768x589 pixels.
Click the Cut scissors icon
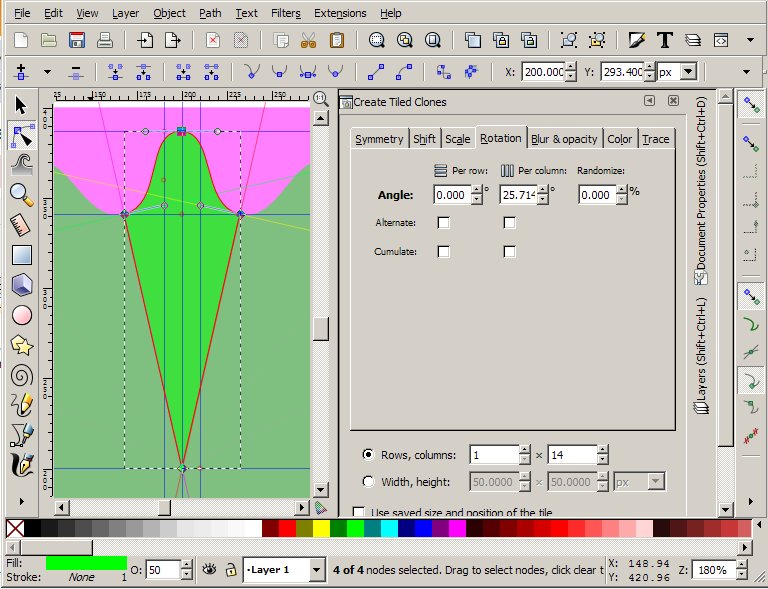[x=309, y=41]
